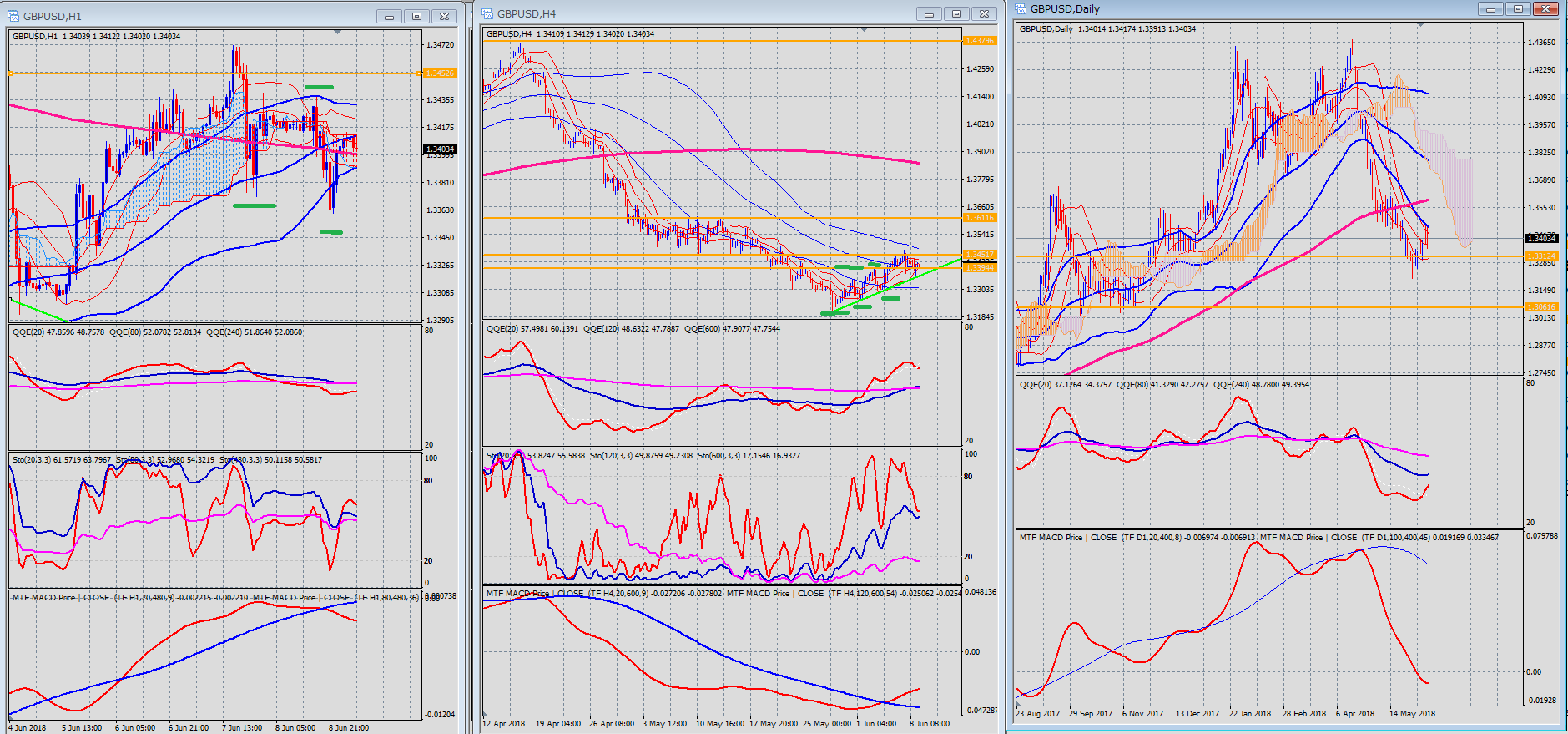1568x734 pixels.
Task: Close the GBPUSD,Daily chart window
Action: pyautogui.click(x=1546, y=8)
